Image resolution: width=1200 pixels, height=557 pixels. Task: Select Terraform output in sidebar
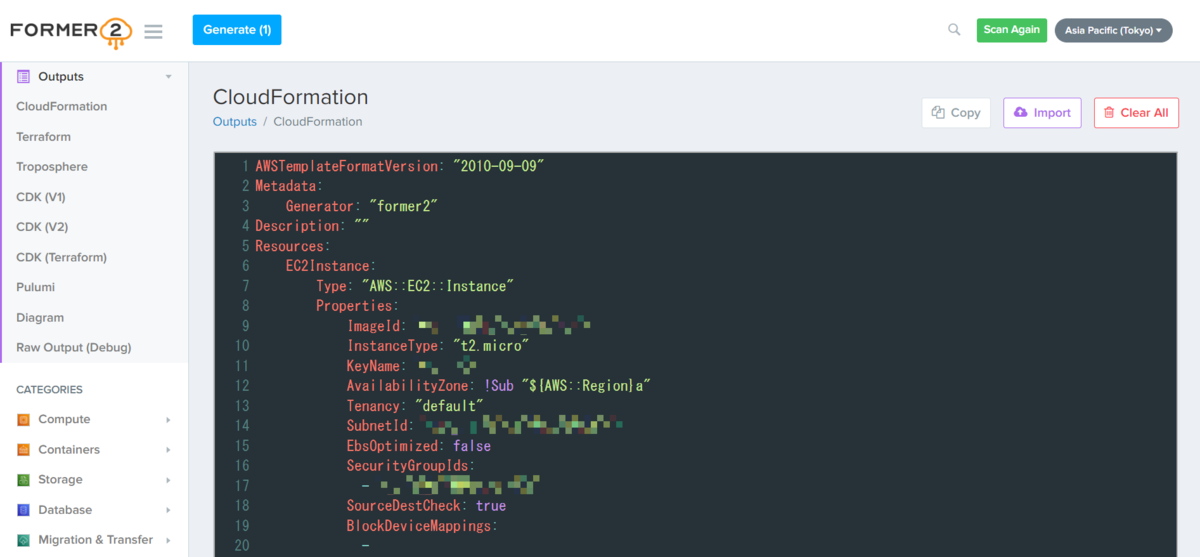[44, 136]
